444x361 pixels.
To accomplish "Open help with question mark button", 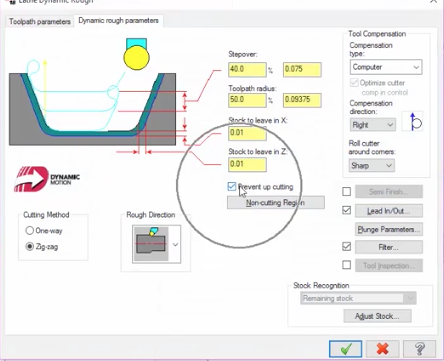I will [419, 349].
